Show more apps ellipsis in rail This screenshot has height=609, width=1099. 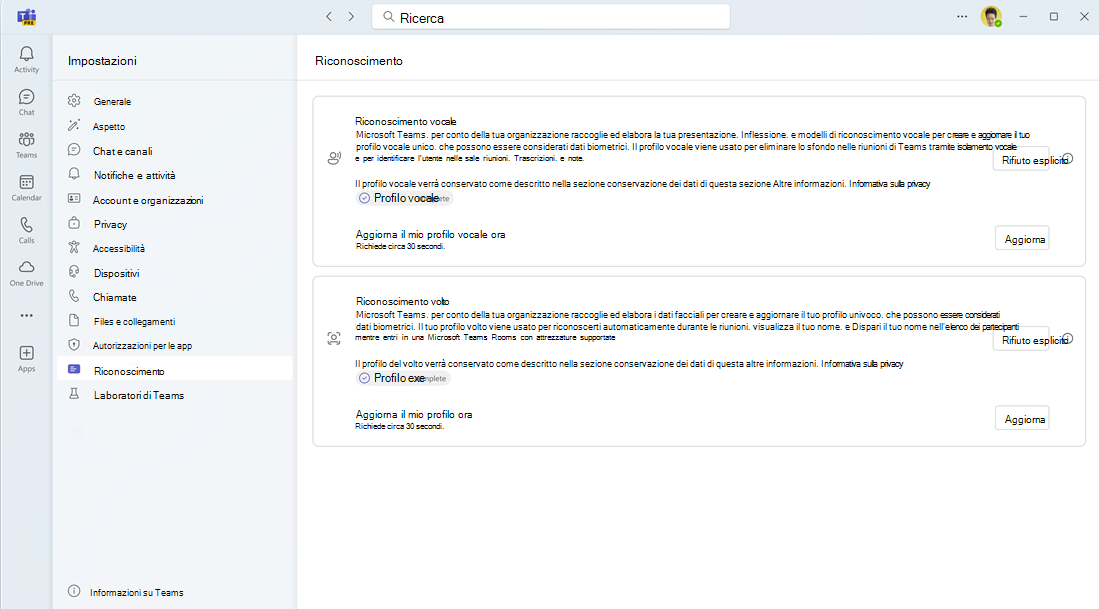coord(26,315)
